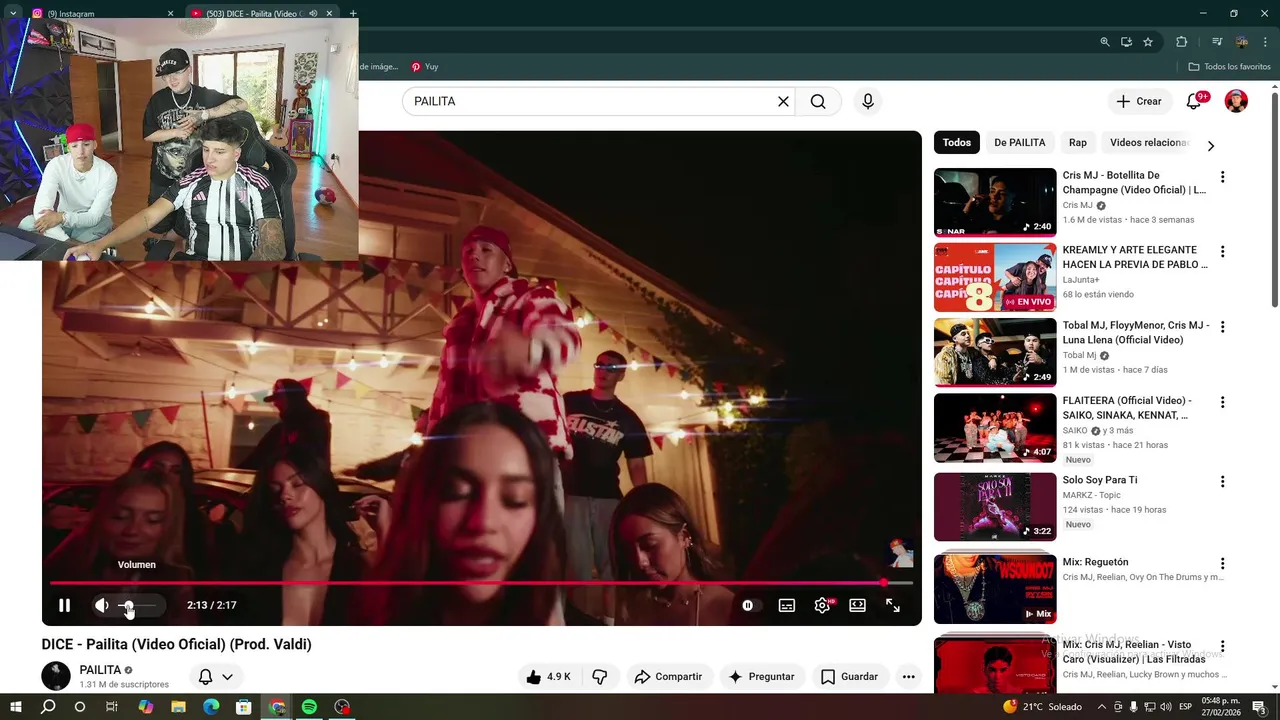1280x720 pixels.
Task: Open the PAILITA channel name link
Action: point(100,670)
